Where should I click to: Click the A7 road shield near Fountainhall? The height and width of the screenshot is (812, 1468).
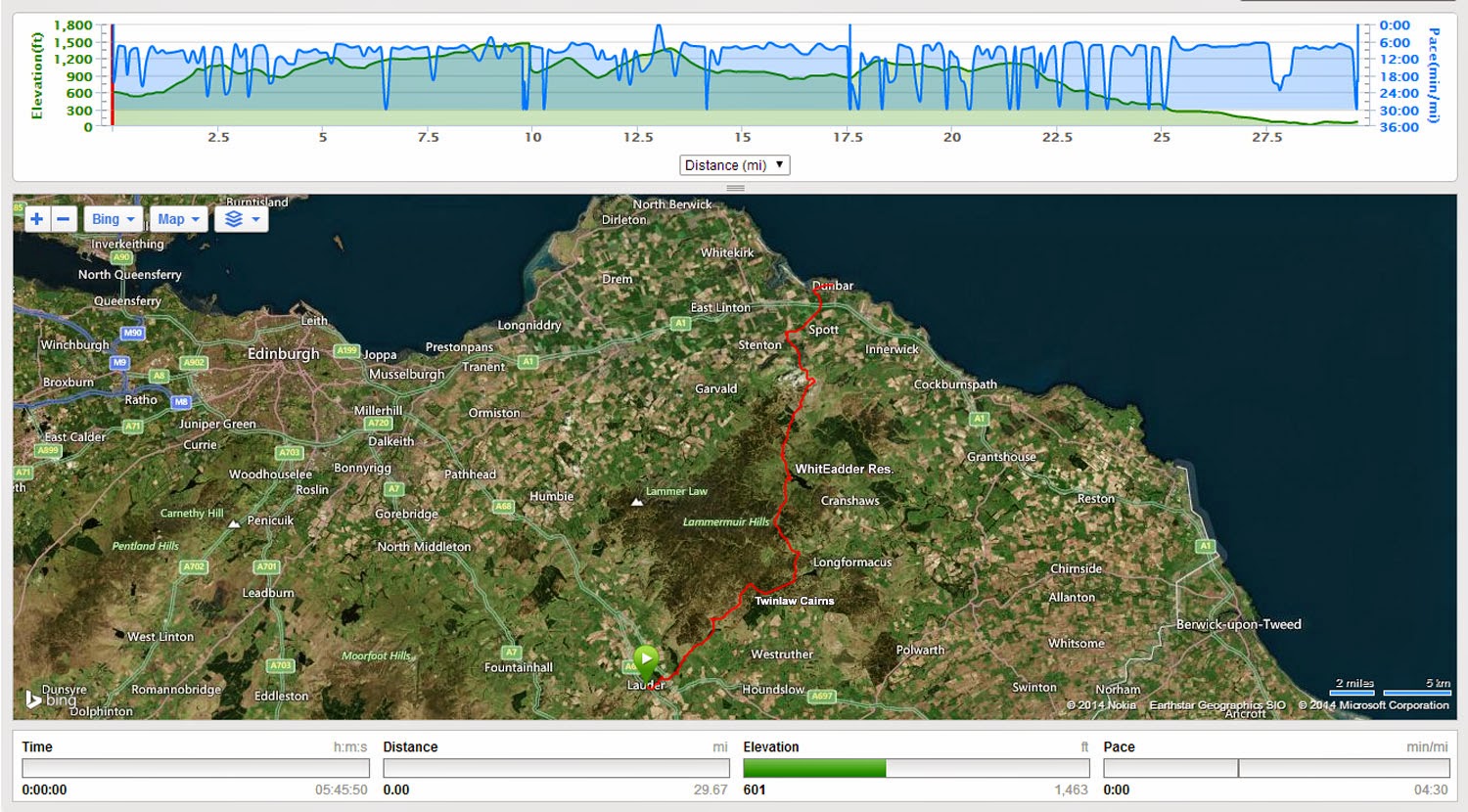[x=510, y=652]
